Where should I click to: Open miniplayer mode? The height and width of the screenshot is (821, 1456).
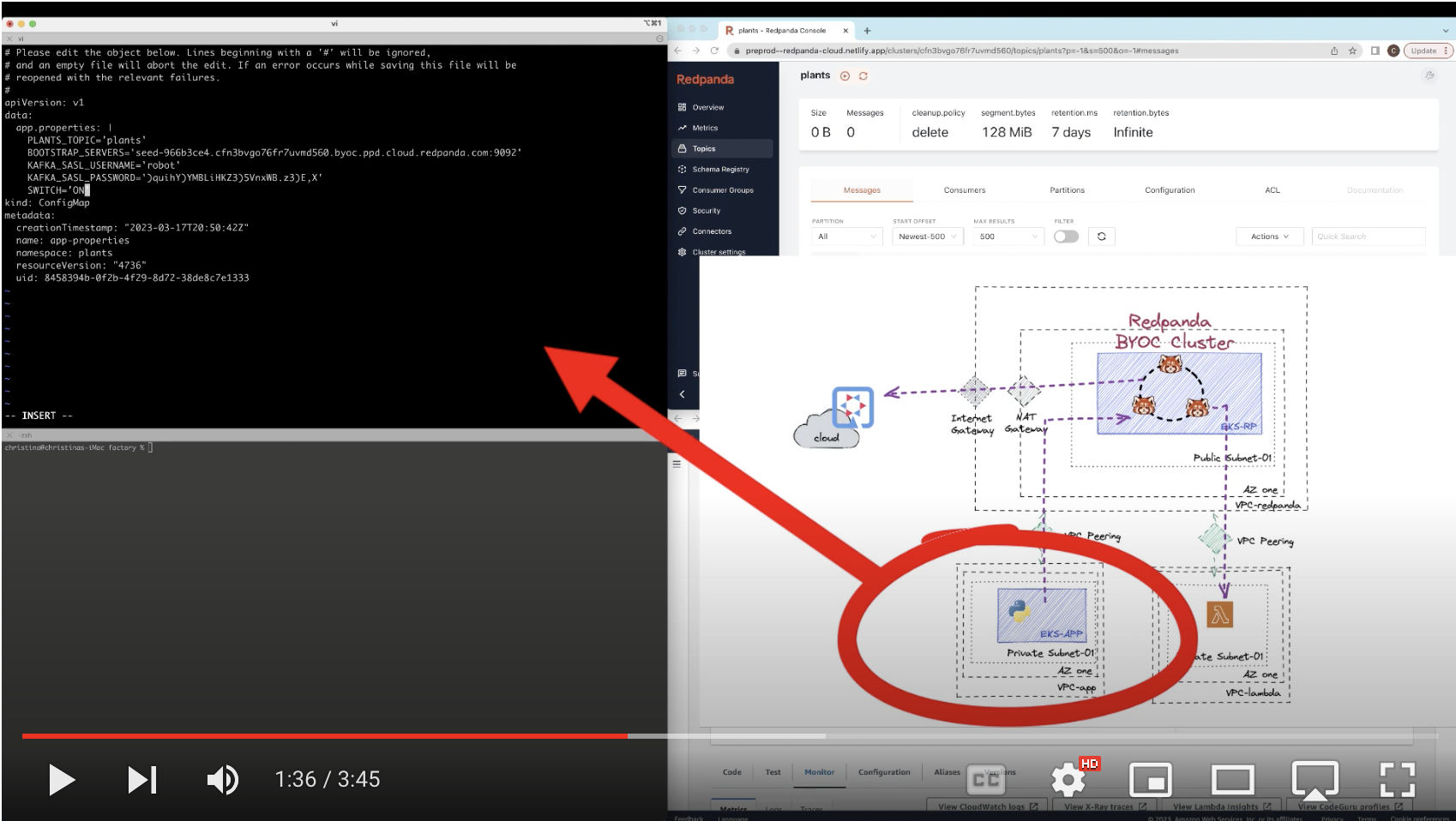pyautogui.click(x=1151, y=780)
